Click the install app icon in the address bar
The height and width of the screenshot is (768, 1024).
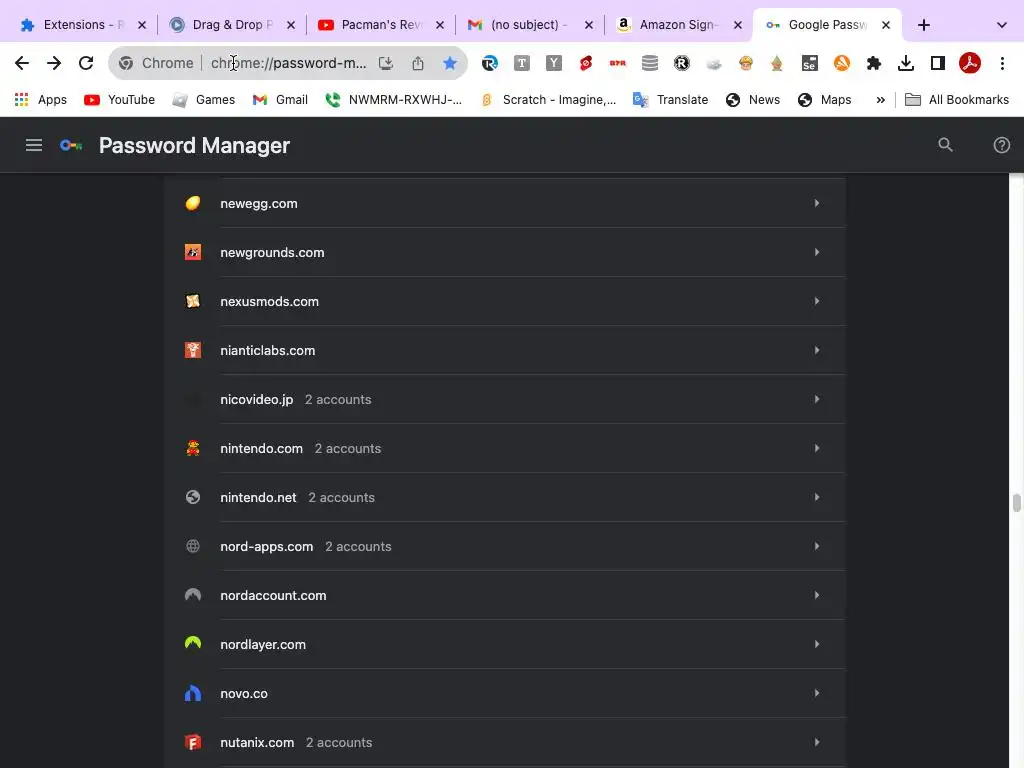(x=386, y=63)
